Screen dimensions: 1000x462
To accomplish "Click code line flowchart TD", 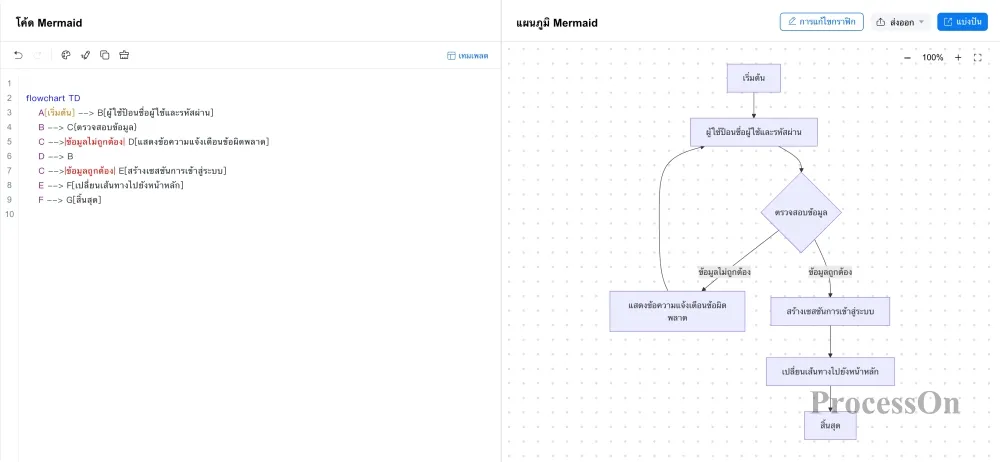I will click(53, 98).
